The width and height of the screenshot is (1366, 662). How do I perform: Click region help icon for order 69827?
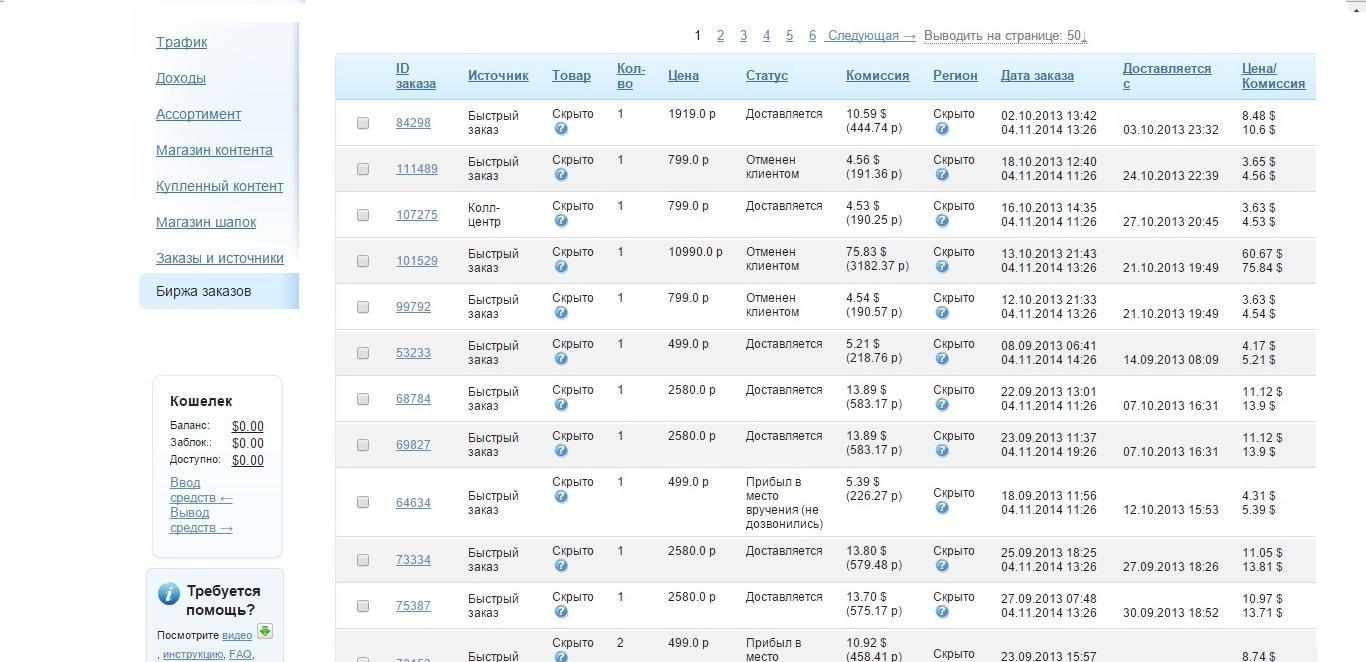(x=942, y=451)
